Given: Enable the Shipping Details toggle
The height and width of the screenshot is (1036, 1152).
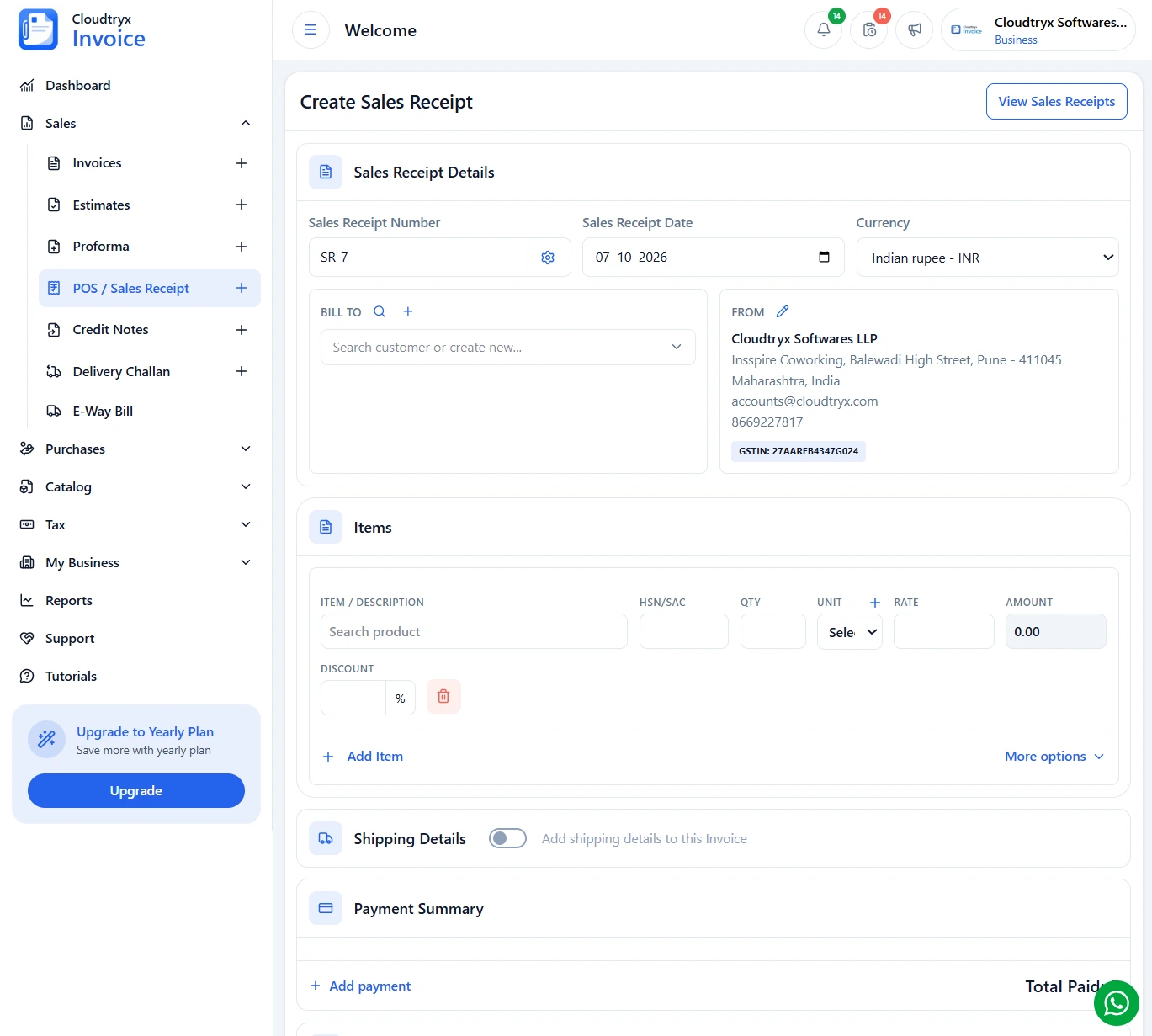Looking at the screenshot, I should click(507, 838).
